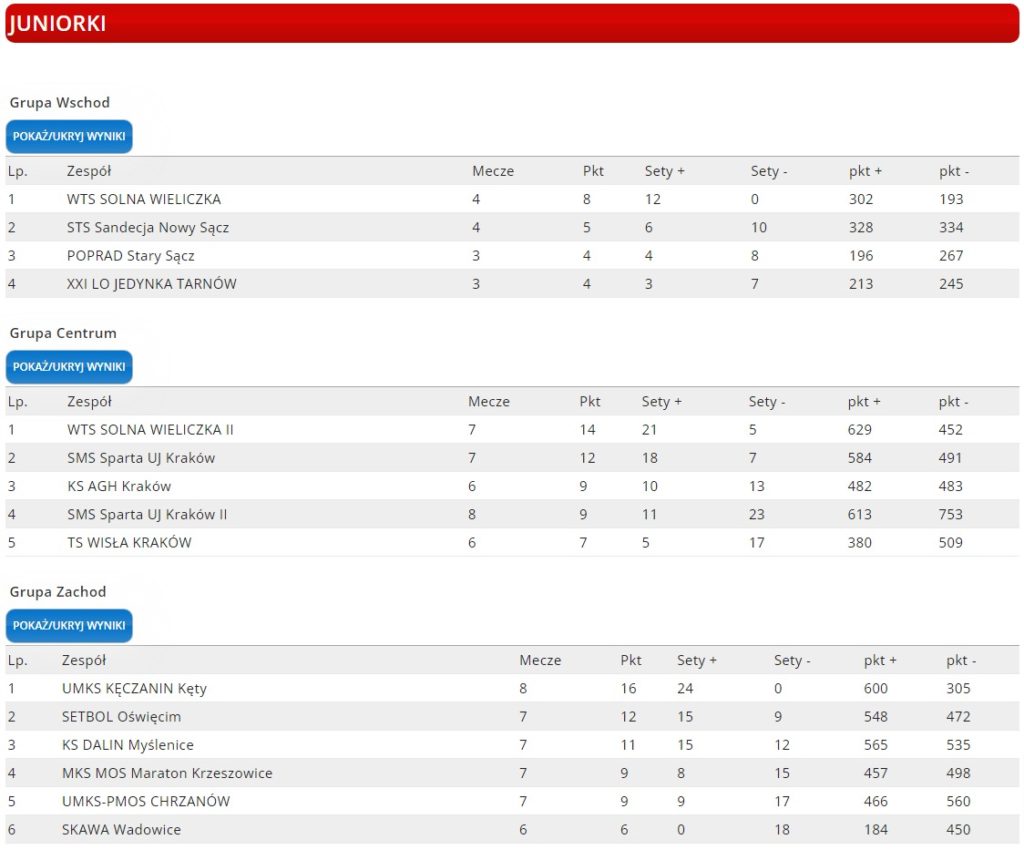The width and height of the screenshot is (1024, 850).
Task: Click TS WISŁA KRAKÓW team name
Action: (x=129, y=543)
